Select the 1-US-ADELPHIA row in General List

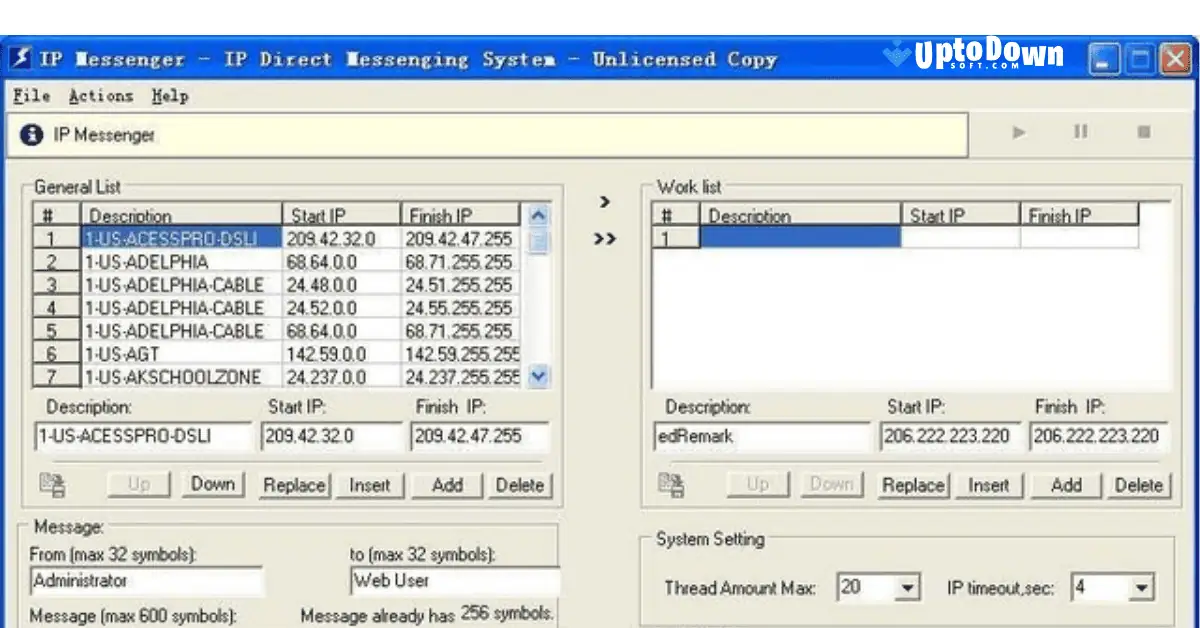[180, 261]
